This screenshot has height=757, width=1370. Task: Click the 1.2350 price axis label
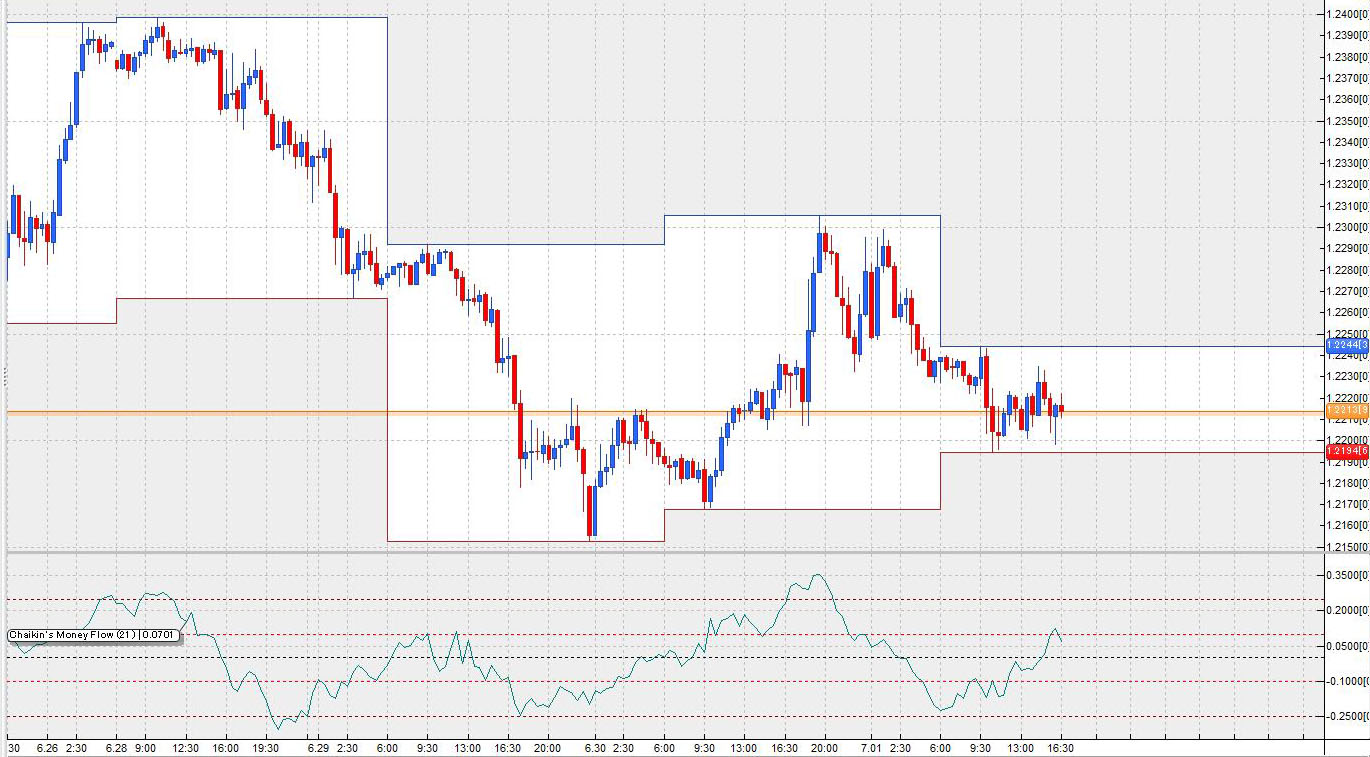coord(1348,121)
